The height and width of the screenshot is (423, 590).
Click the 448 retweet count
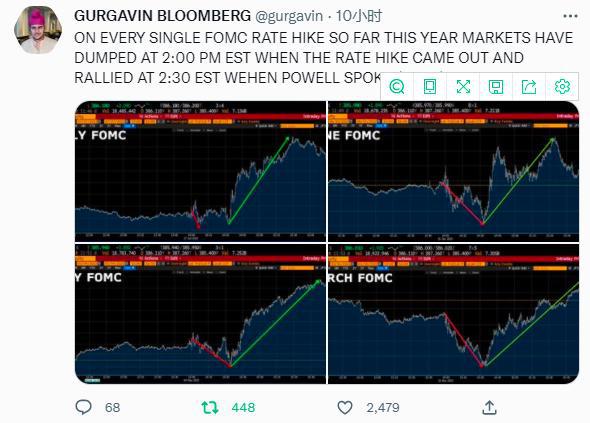tap(243, 407)
